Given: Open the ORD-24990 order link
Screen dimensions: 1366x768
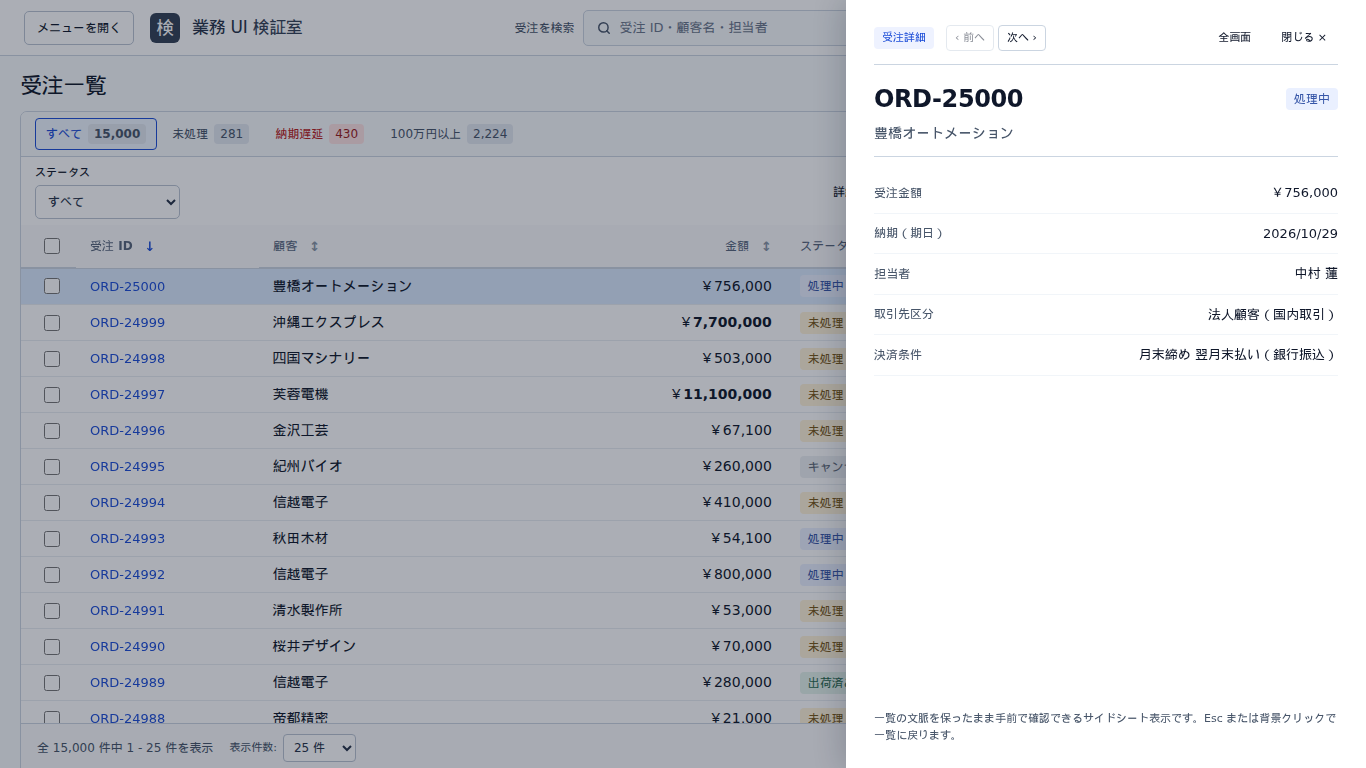Looking at the screenshot, I should pyautogui.click(x=127, y=646).
